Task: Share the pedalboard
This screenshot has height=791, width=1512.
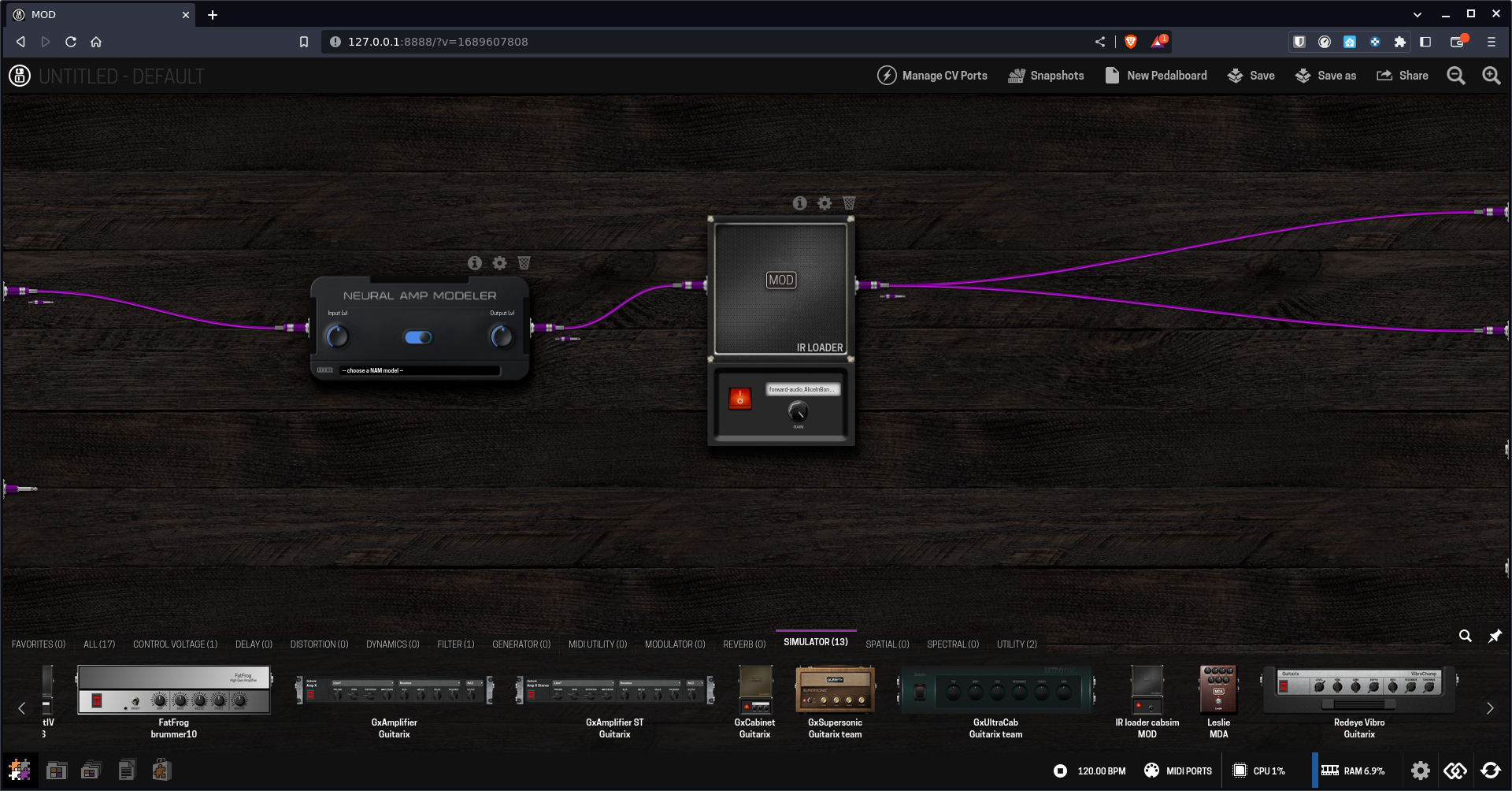Action: click(x=1402, y=76)
